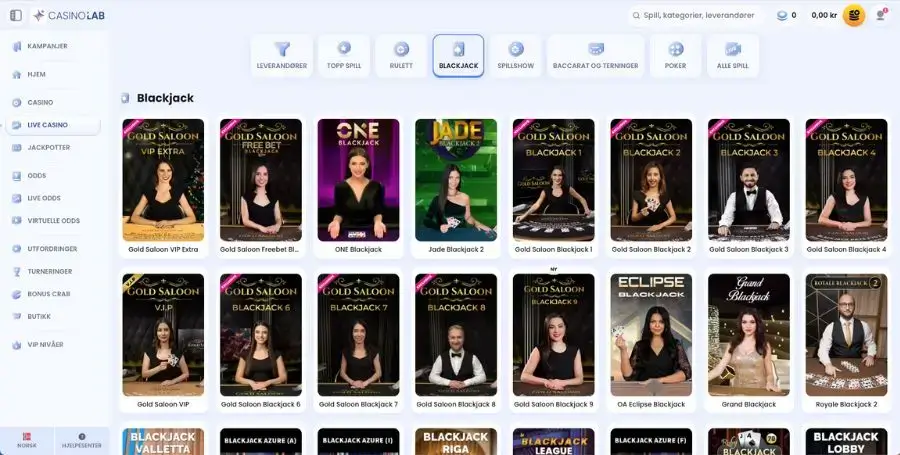
Task: Switch to the Spillshow tab
Action: (515, 56)
